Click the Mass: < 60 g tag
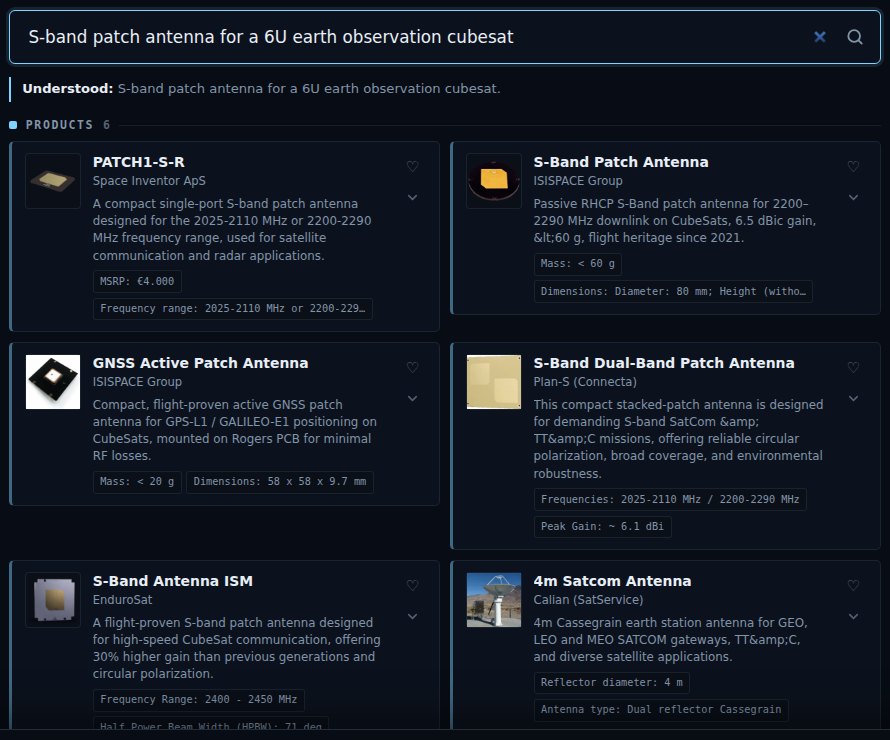Screen dimensions: 890x740 [x=578, y=264]
